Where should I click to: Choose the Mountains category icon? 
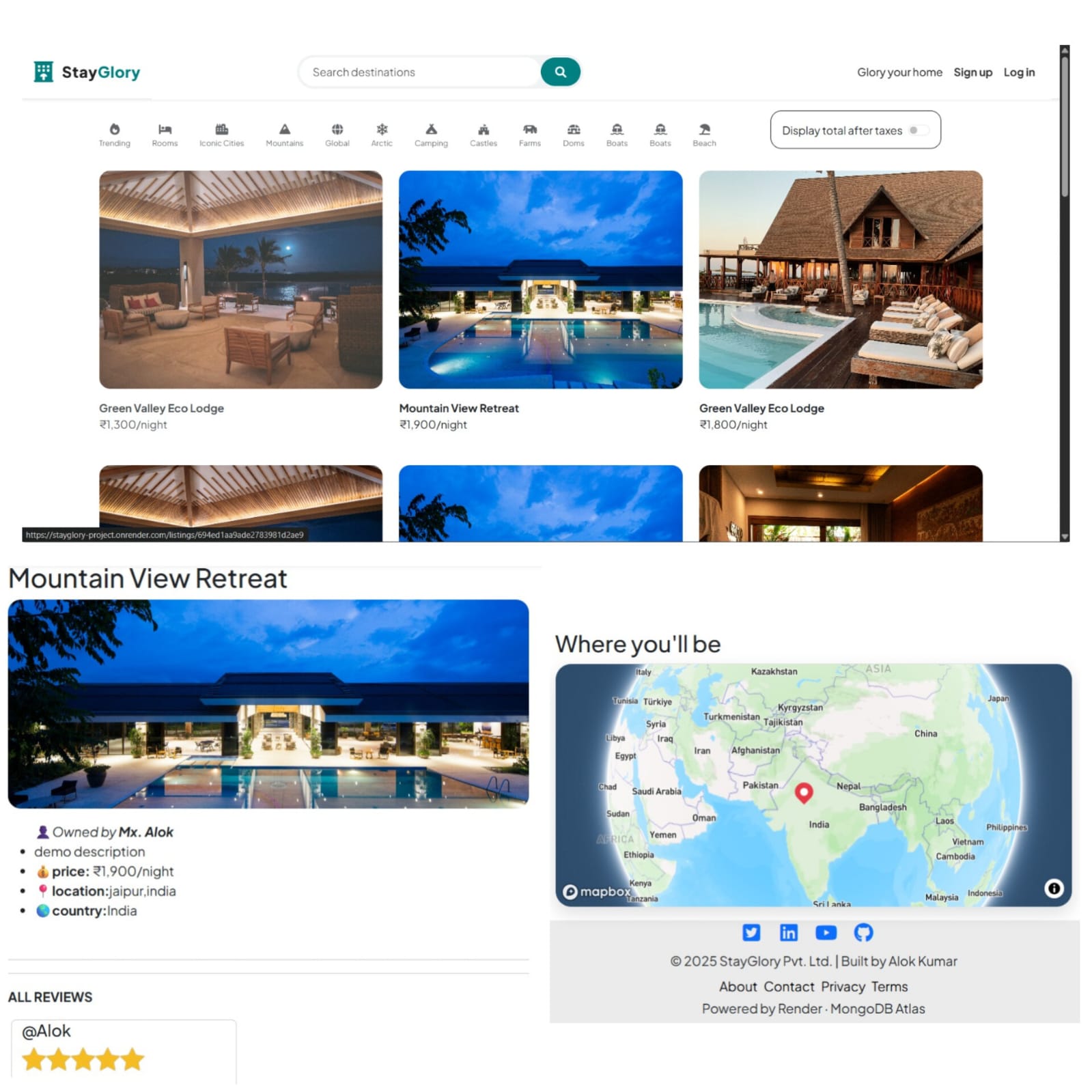[x=284, y=135]
